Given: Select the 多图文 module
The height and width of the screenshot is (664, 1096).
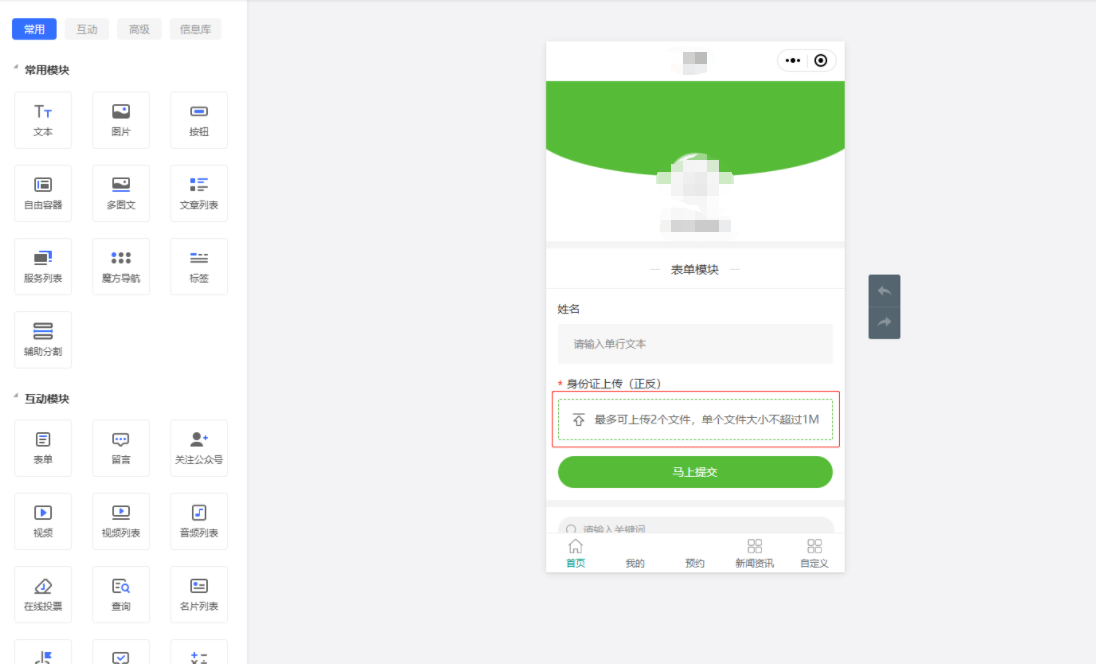Looking at the screenshot, I should pos(121,194).
